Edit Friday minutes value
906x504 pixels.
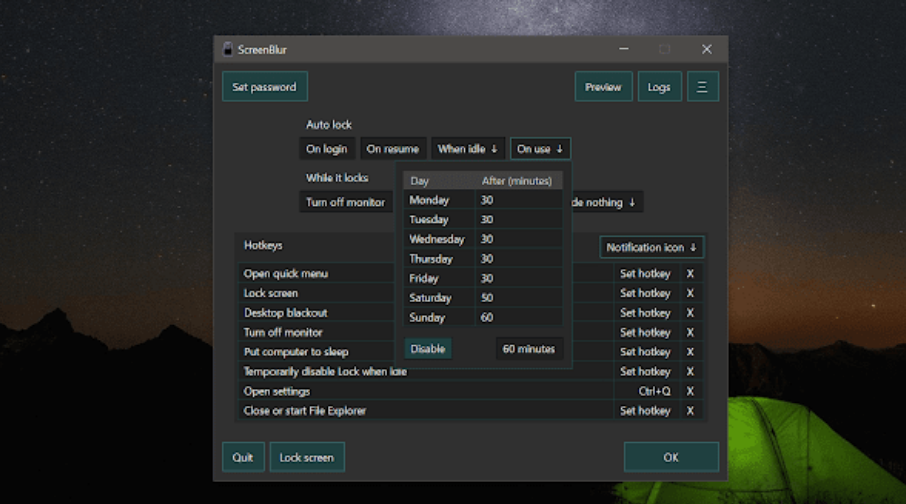[518, 278]
